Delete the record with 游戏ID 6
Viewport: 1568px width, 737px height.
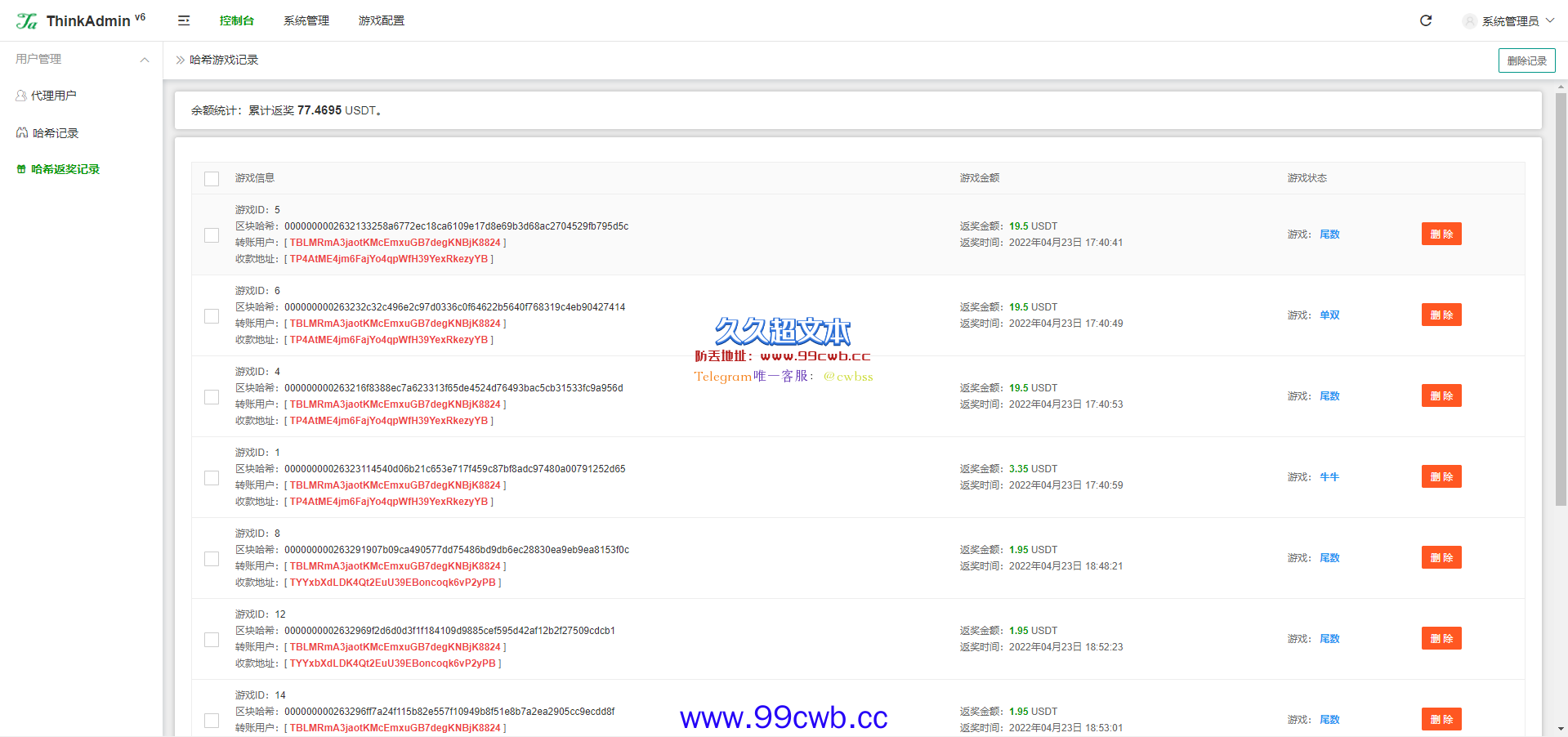click(x=1441, y=315)
